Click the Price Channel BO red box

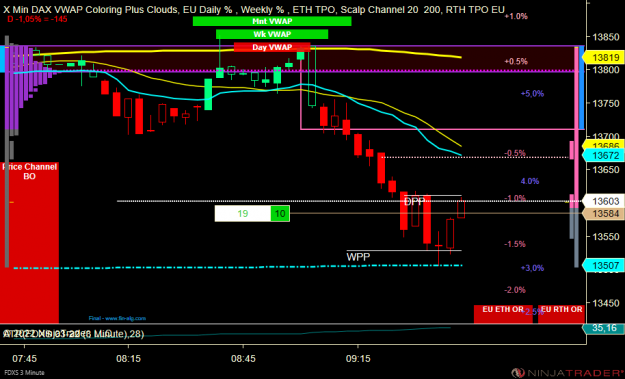point(29,242)
